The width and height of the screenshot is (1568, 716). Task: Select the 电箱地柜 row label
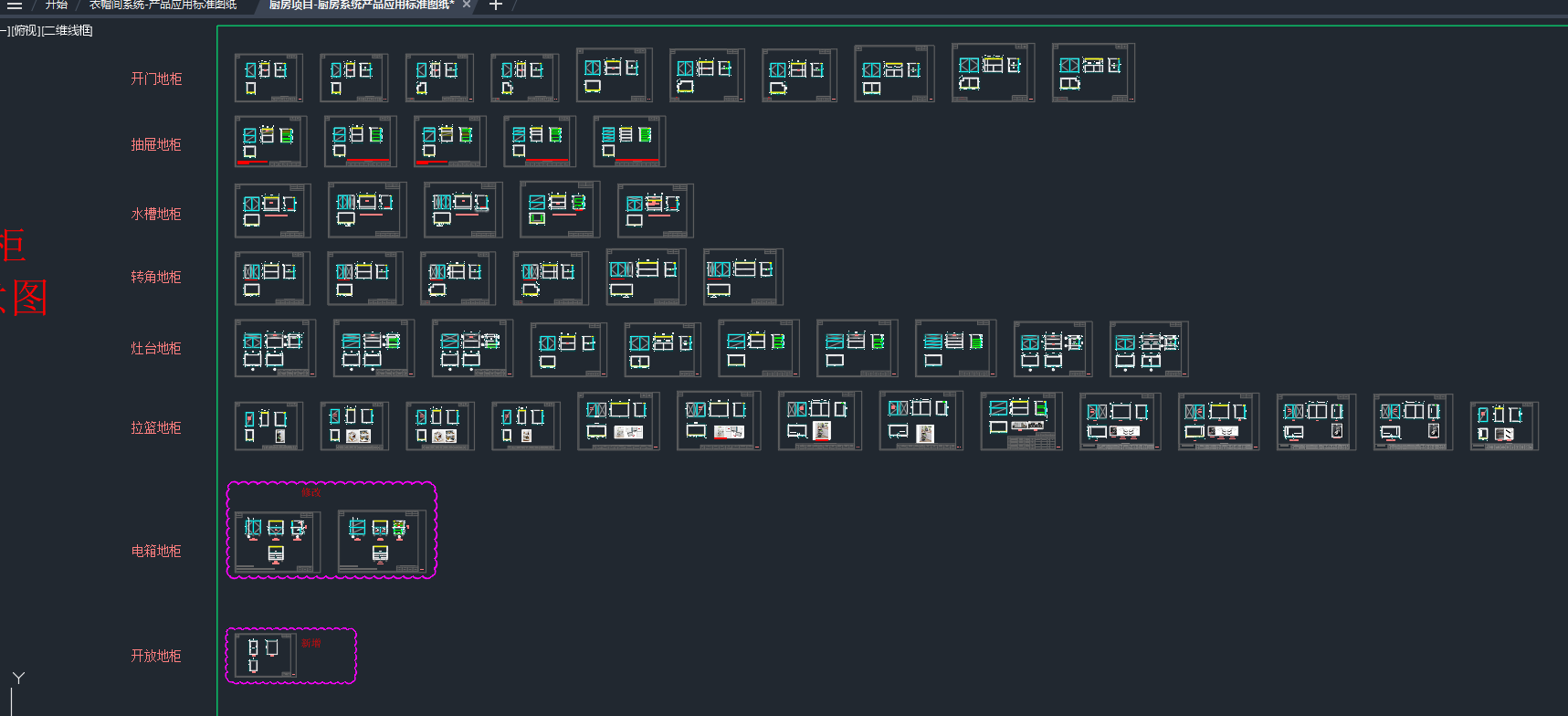pyautogui.click(x=156, y=552)
